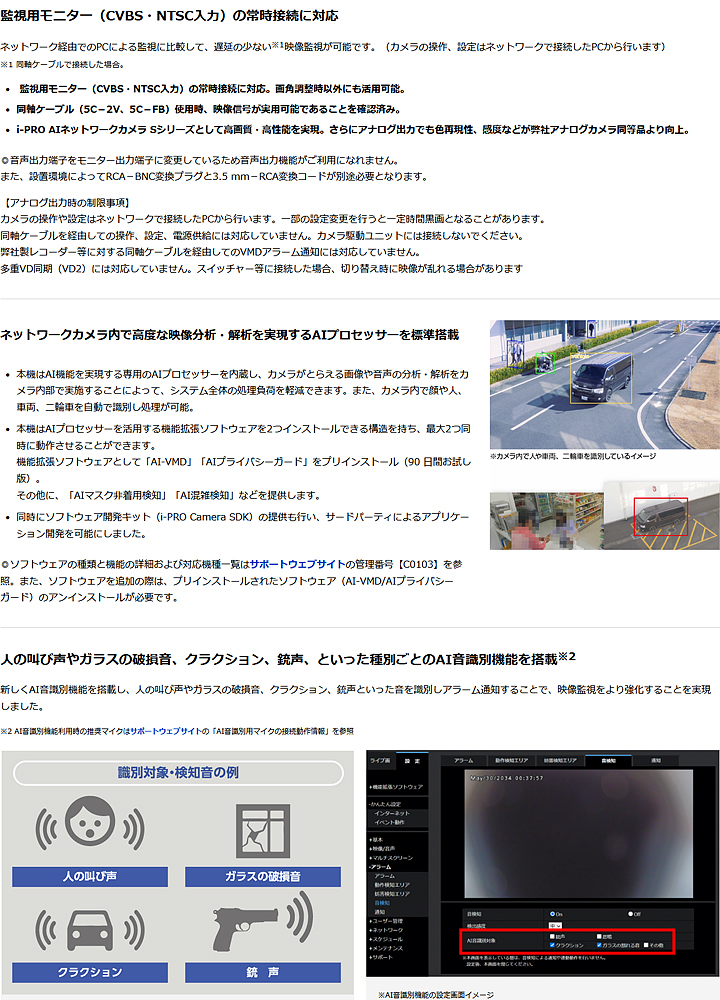Open the top 妨害検知エリア tab
720x1000 pixels.
click(x=560, y=760)
